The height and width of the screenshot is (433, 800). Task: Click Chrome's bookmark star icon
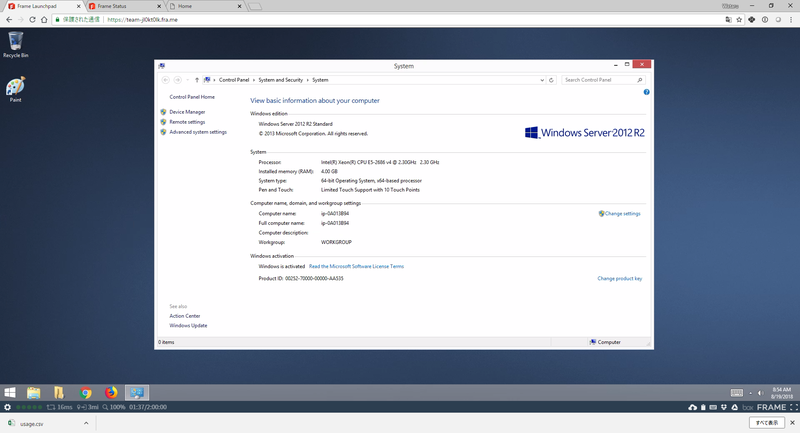(x=739, y=20)
